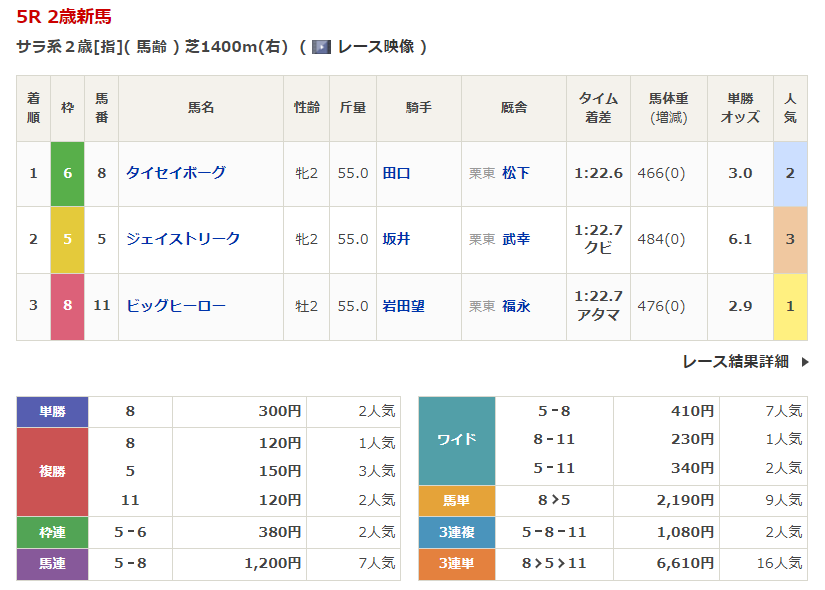Click the blue popularity cell 2
Image resolution: width=825 pixels, height=590 pixels.
[790, 174]
